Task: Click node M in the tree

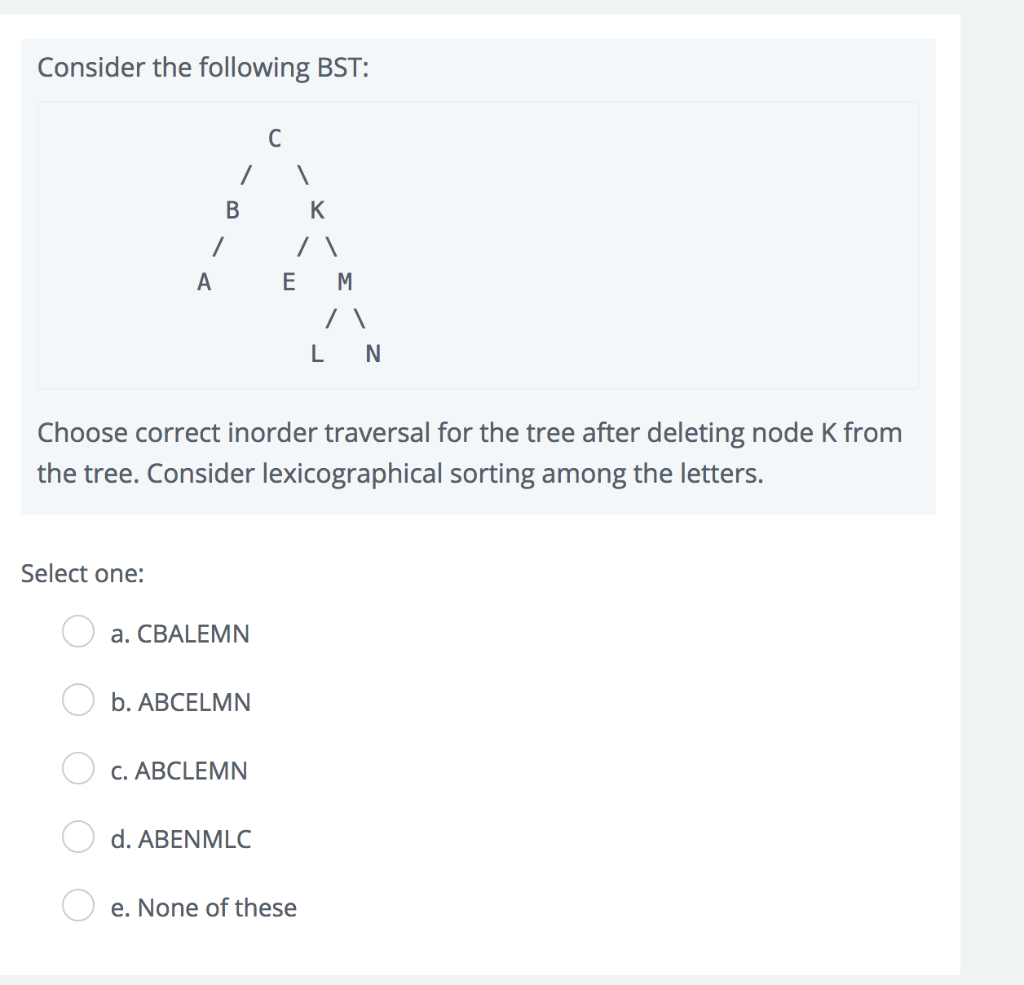Action: tap(344, 282)
